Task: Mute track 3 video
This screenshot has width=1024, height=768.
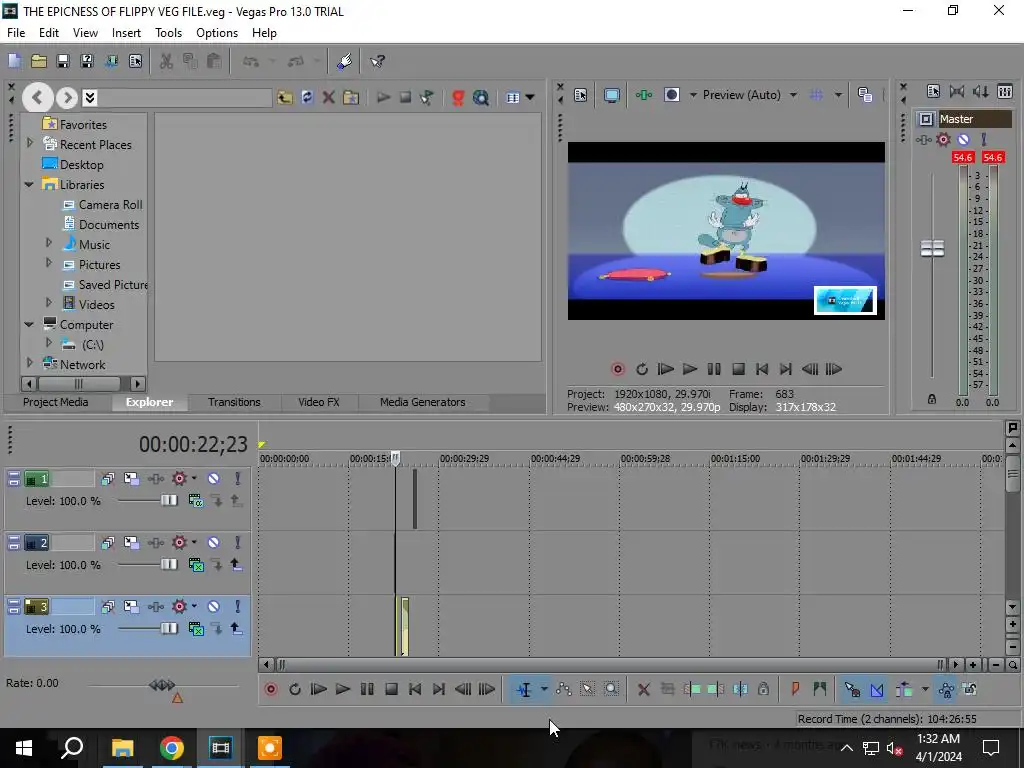Action: click(x=214, y=607)
